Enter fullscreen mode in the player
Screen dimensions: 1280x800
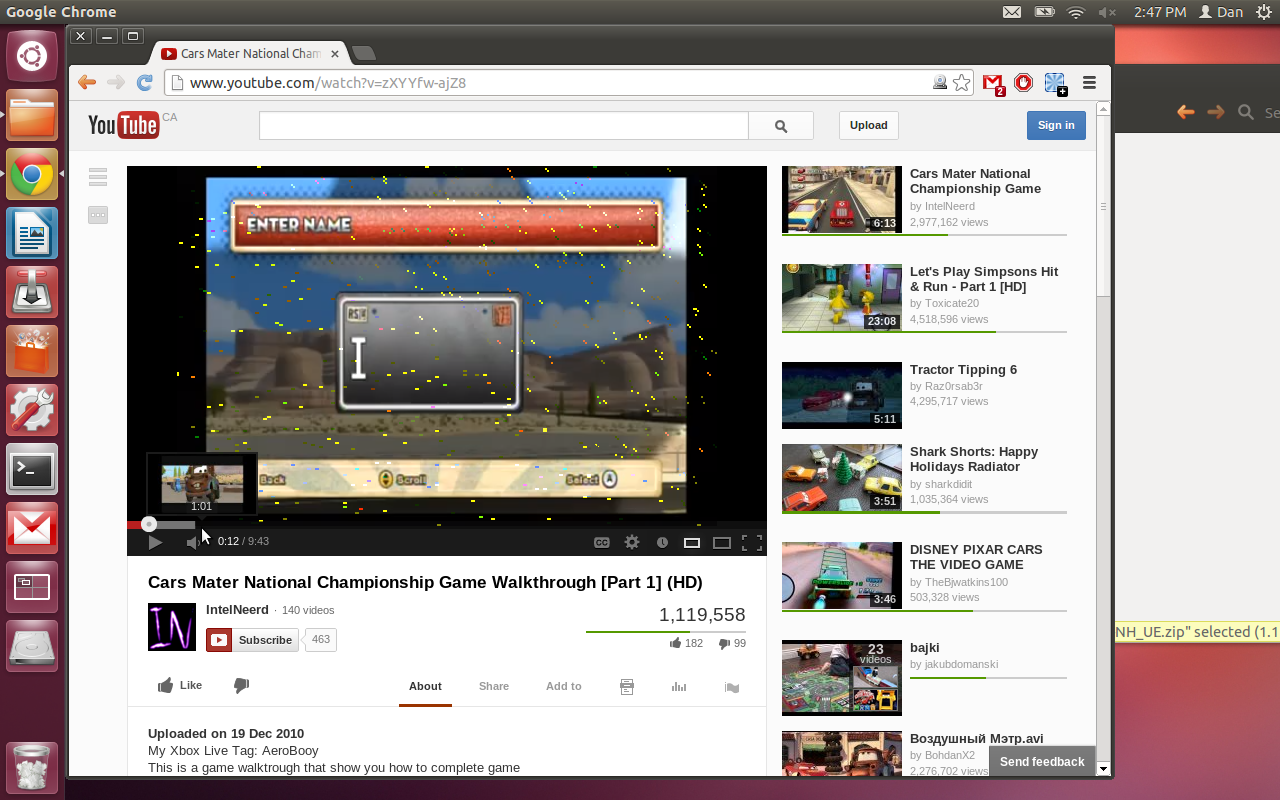click(x=752, y=543)
